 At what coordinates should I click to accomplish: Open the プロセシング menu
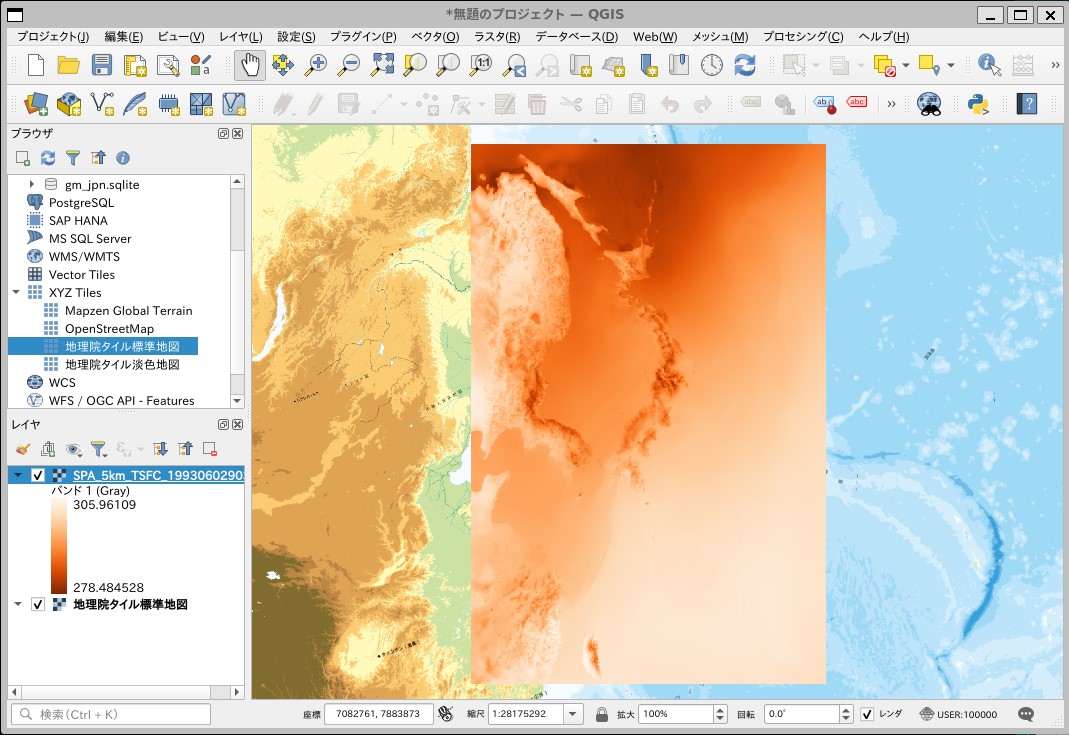tap(802, 37)
